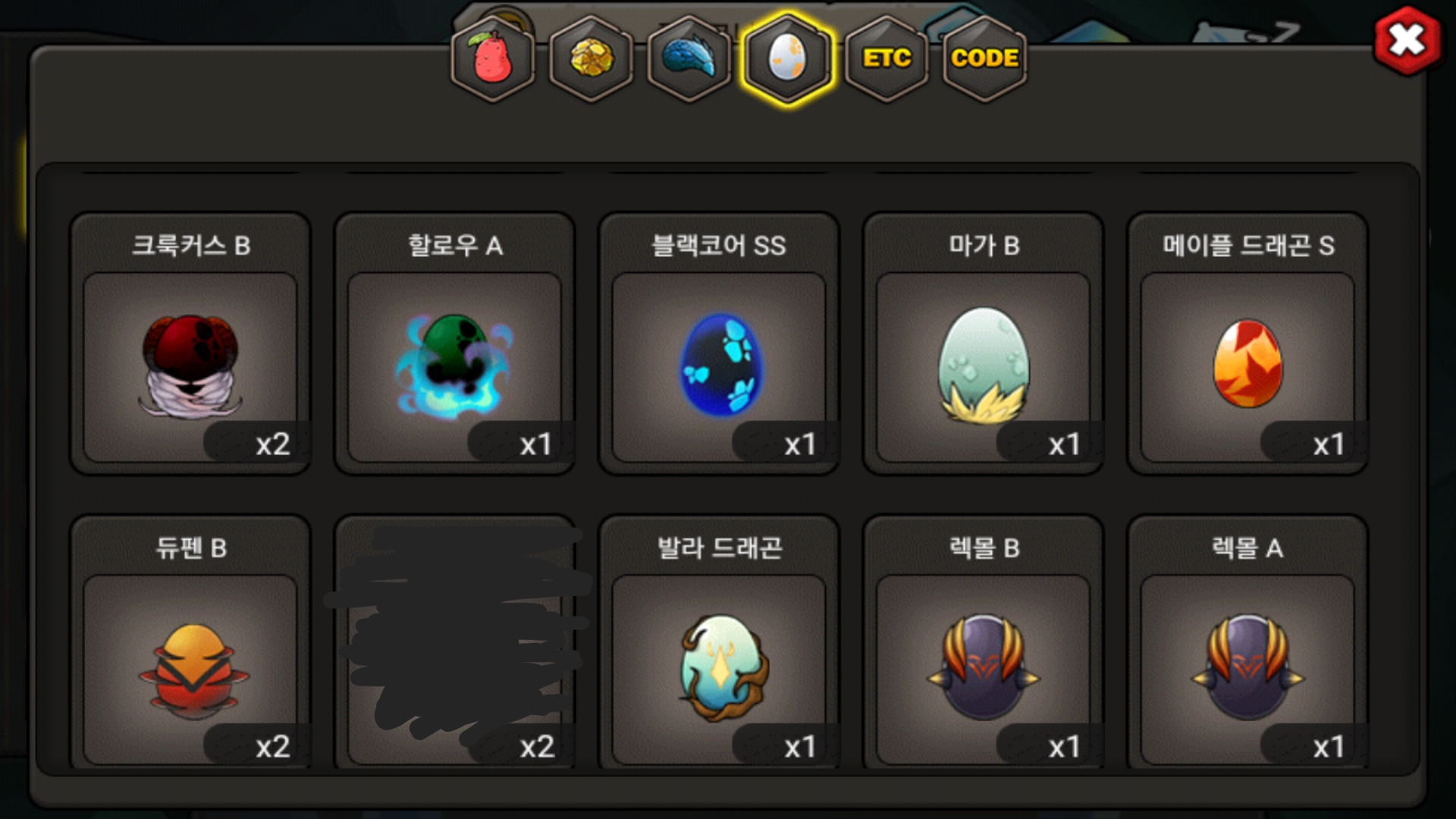Tap the x2 count on 크룩커스 B
Screen dimensions: 1456x819
pos(272,444)
